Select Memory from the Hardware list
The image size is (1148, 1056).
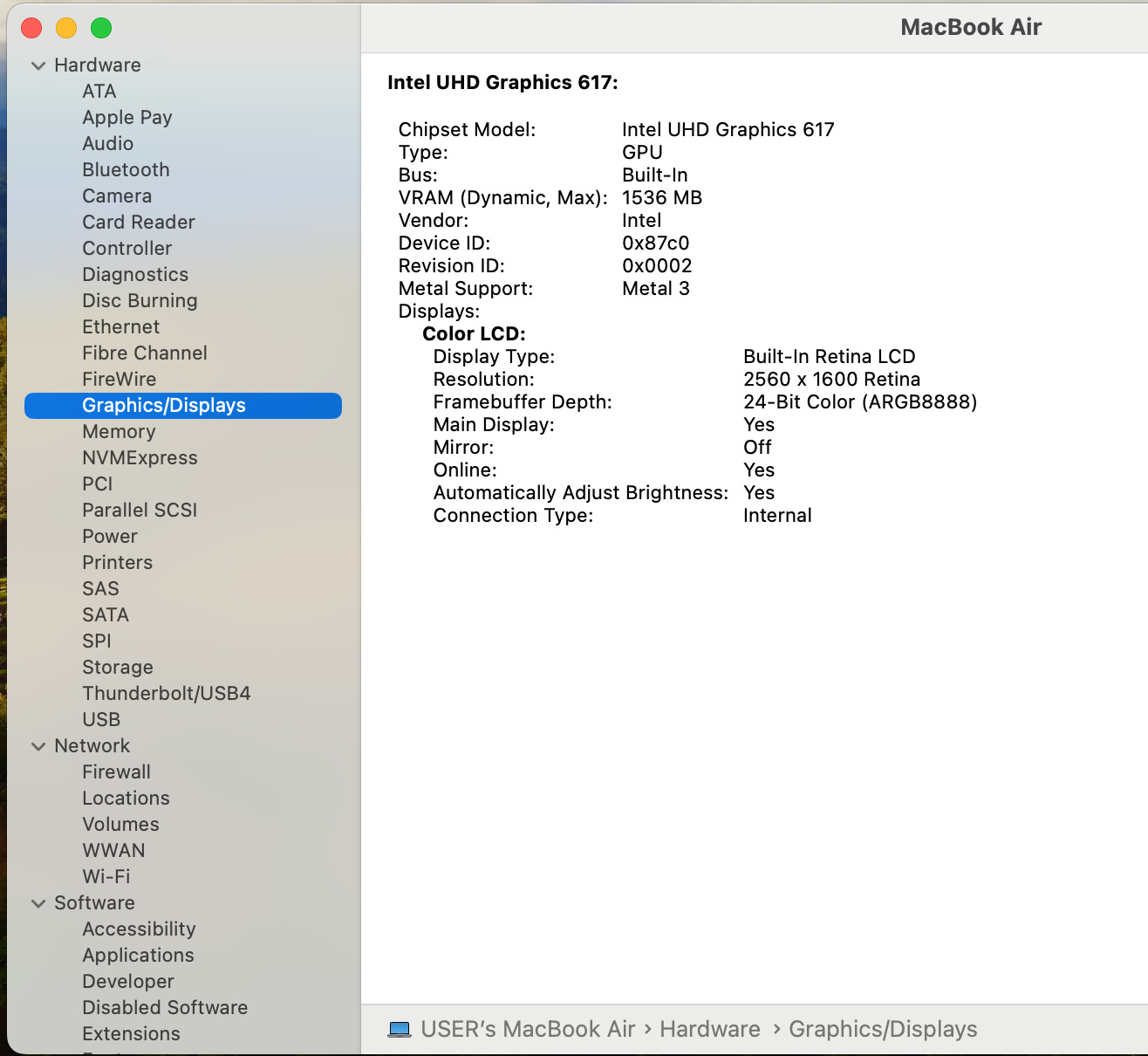pyautogui.click(x=119, y=431)
